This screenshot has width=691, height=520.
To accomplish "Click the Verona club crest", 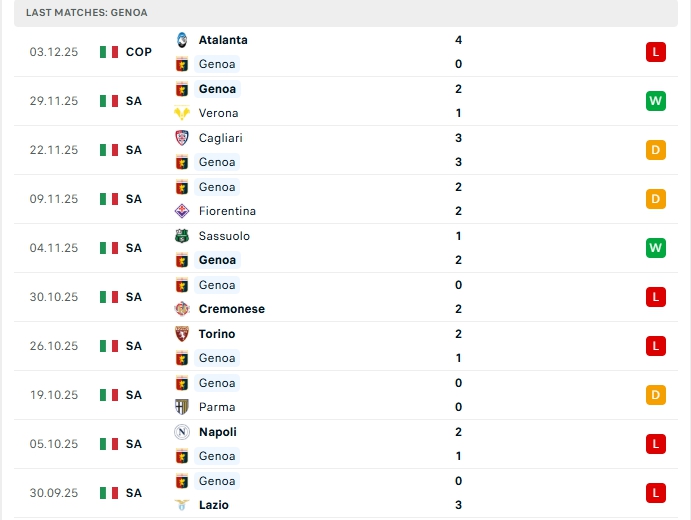I will pos(182,113).
